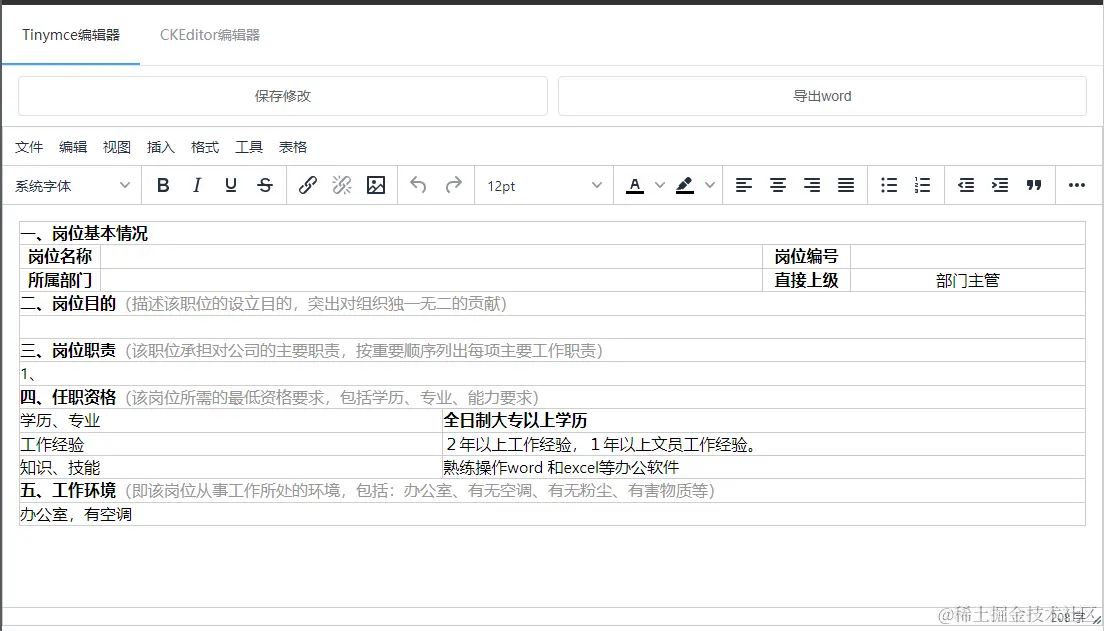Click the 导出word button
The height and width of the screenshot is (631, 1104).
(822, 96)
